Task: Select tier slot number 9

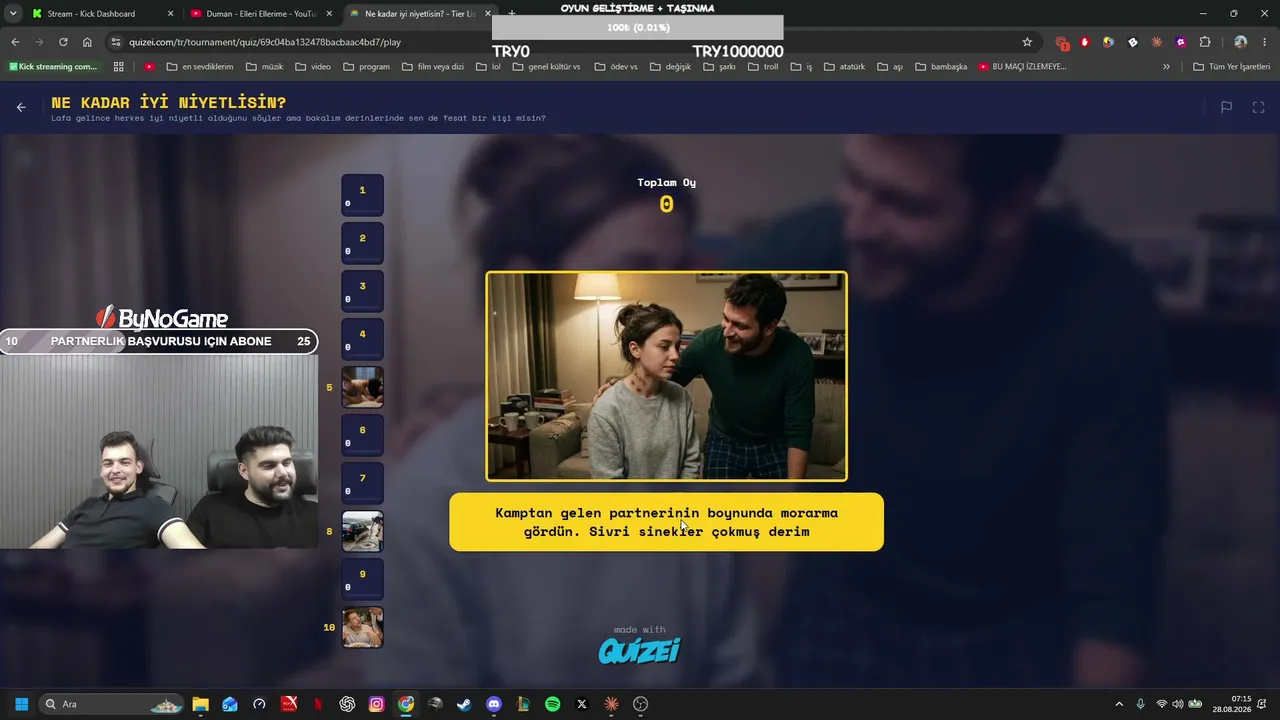Action: click(x=362, y=579)
